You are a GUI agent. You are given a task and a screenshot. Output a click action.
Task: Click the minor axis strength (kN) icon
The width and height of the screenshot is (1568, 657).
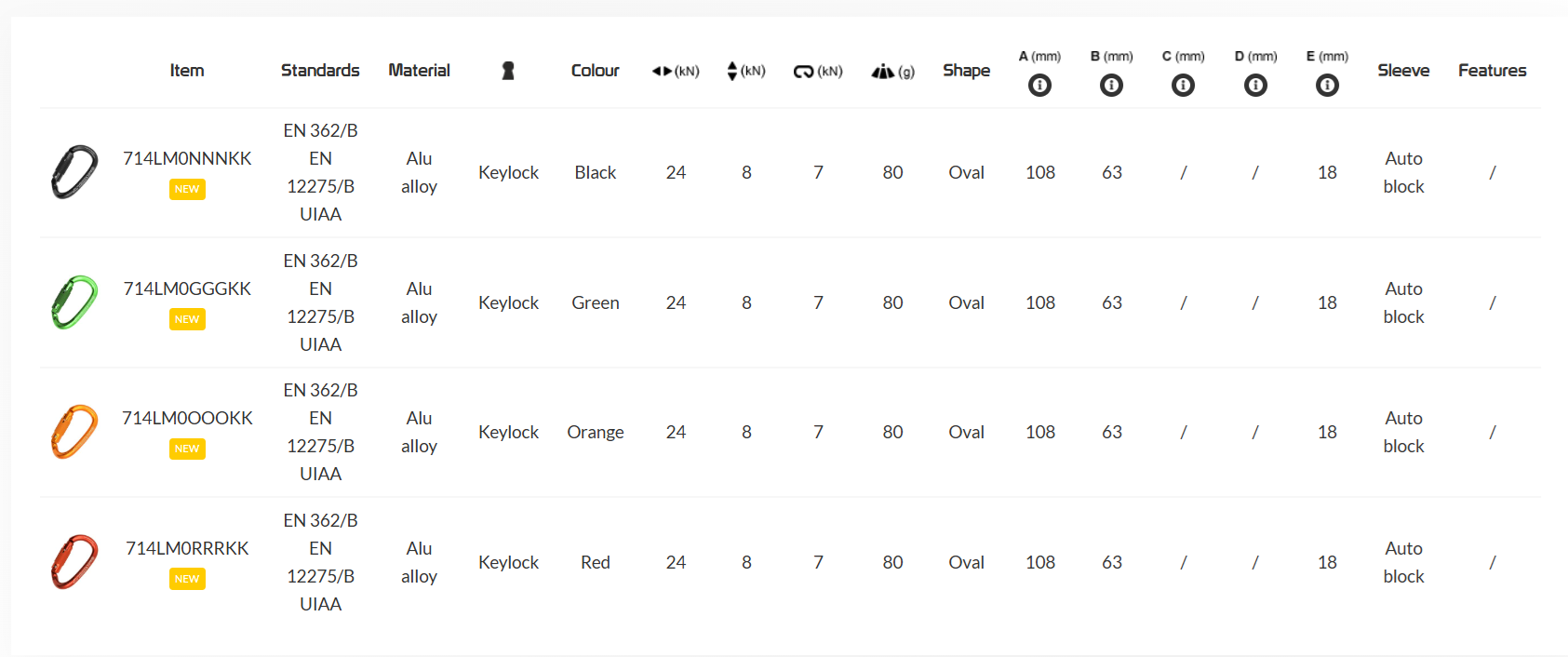732,71
